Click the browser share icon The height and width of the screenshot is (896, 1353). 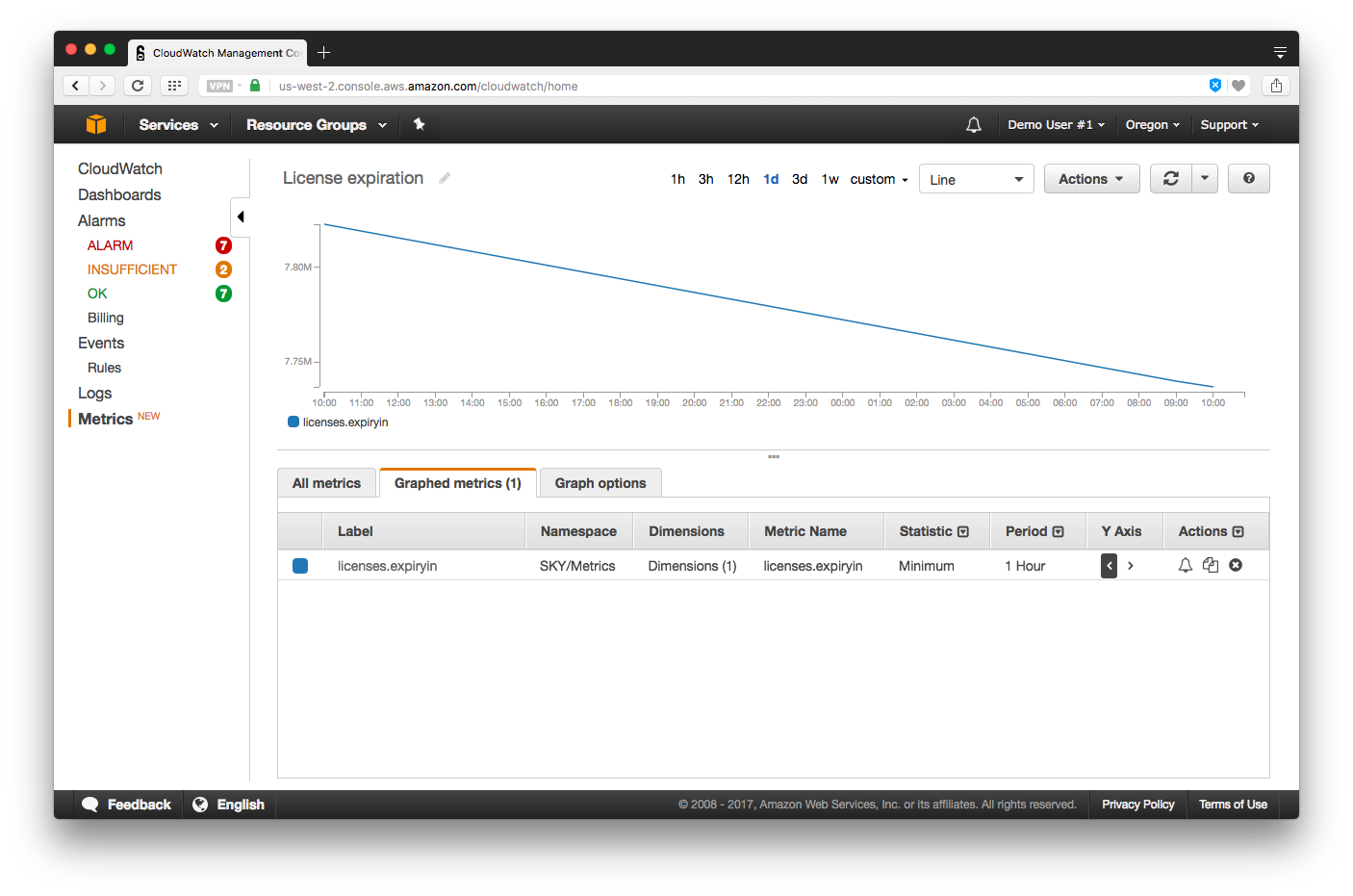click(1276, 86)
